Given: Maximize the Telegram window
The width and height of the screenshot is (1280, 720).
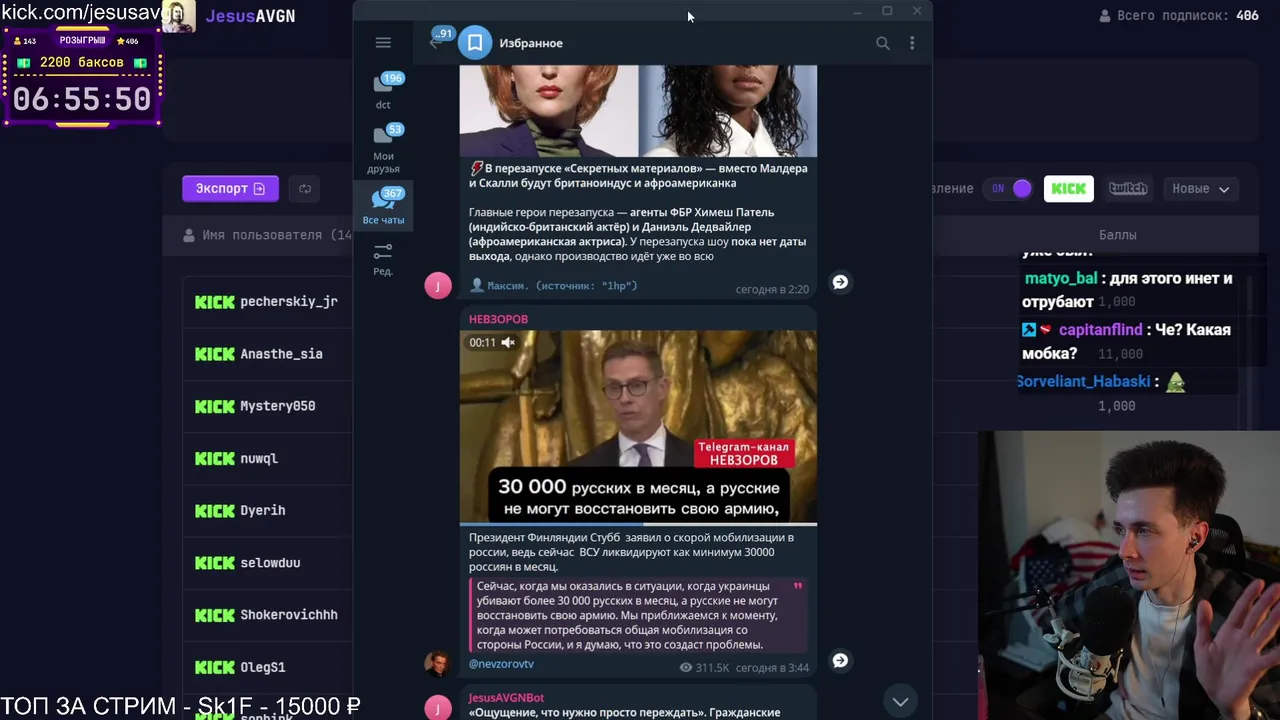Looking at the screenshot, I should click(x=887, y=11).
